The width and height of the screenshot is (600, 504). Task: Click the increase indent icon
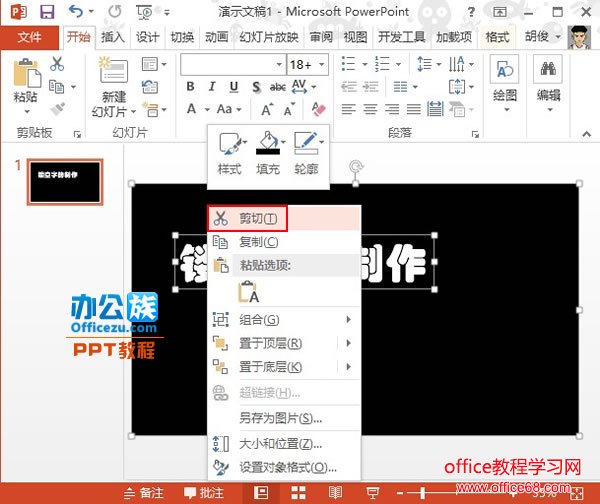(x=371, y=87)
